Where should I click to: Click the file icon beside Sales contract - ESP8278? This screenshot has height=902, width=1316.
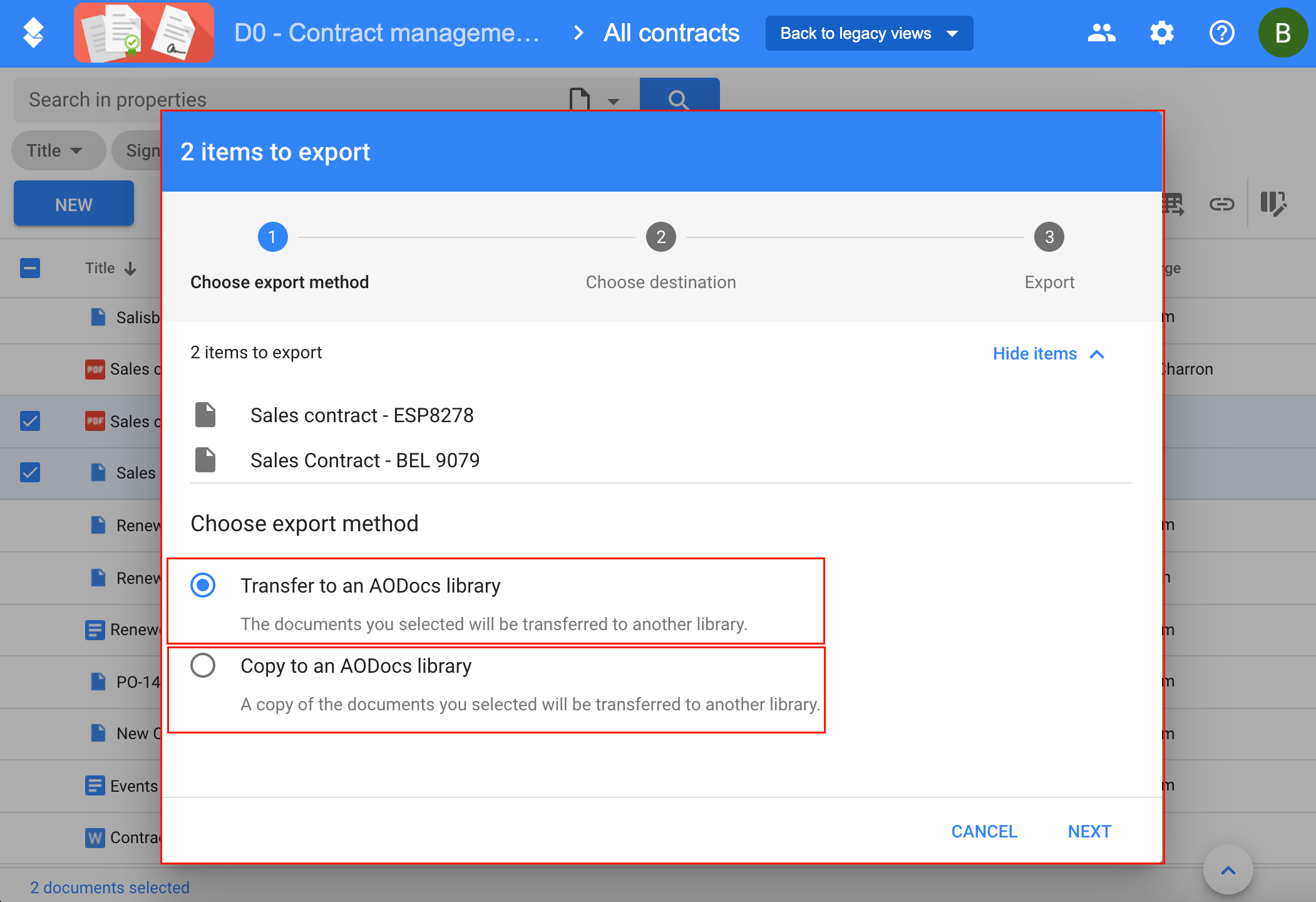click(x=205, y=415)
